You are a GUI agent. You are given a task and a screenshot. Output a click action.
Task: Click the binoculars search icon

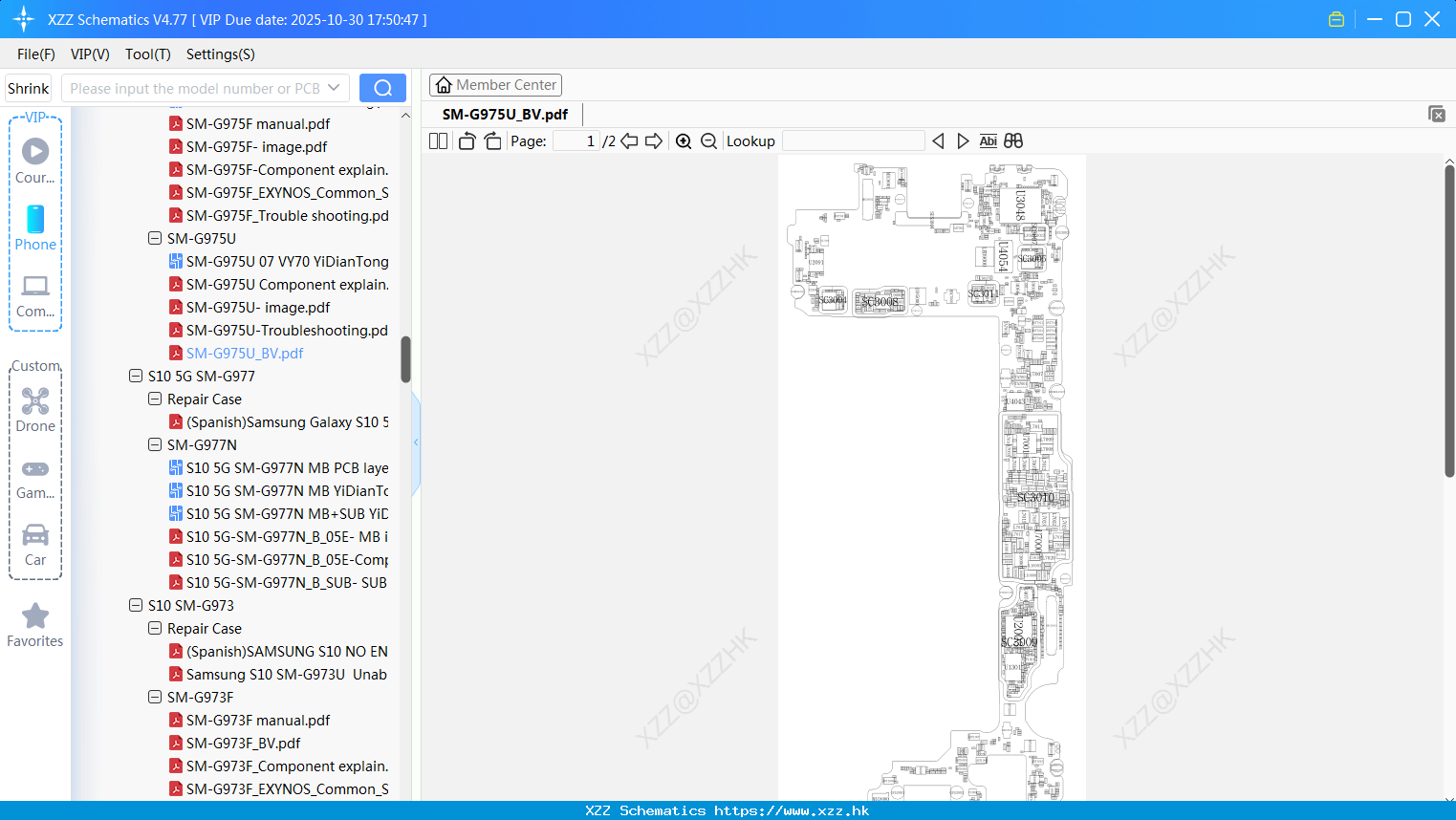coord(1013,141)
